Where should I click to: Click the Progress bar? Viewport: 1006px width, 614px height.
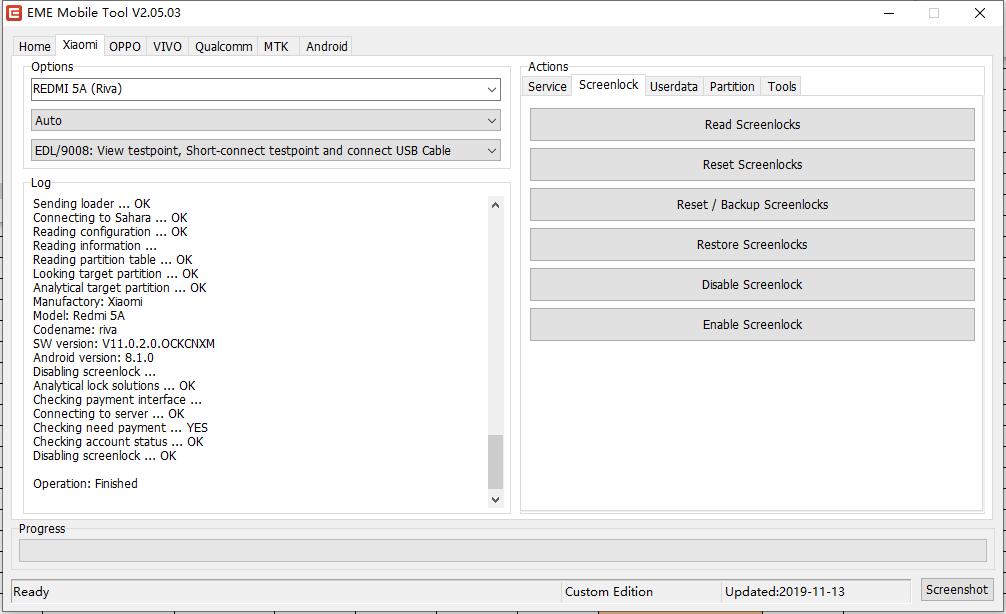pos(502,550)
